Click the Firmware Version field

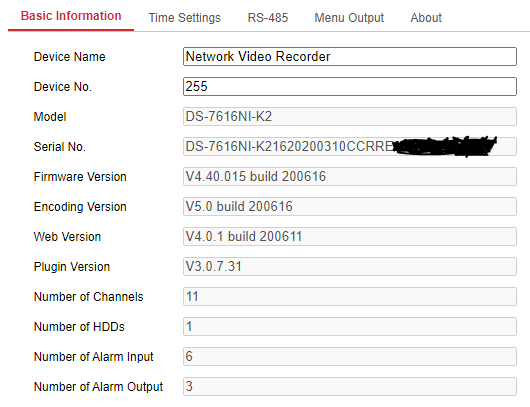tap(350, 176)
